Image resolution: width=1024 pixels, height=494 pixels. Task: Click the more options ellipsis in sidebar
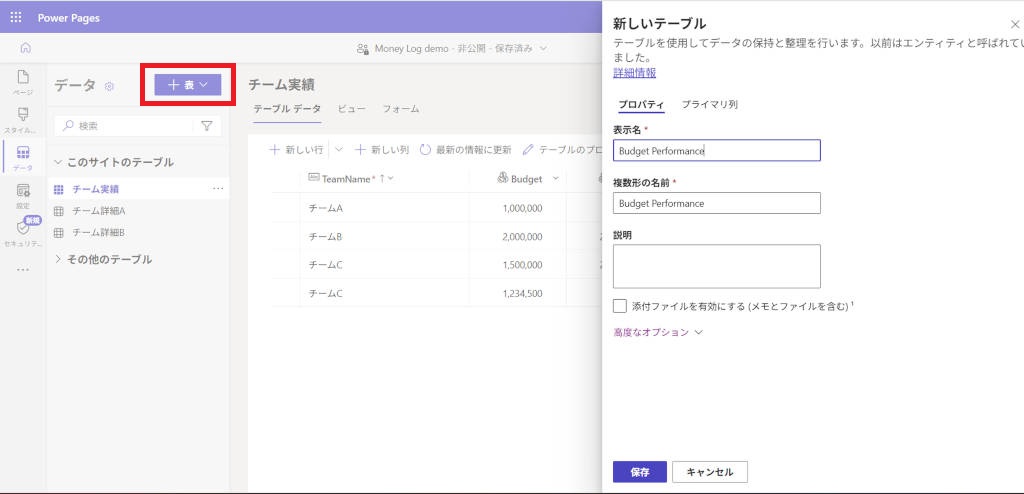23,269
